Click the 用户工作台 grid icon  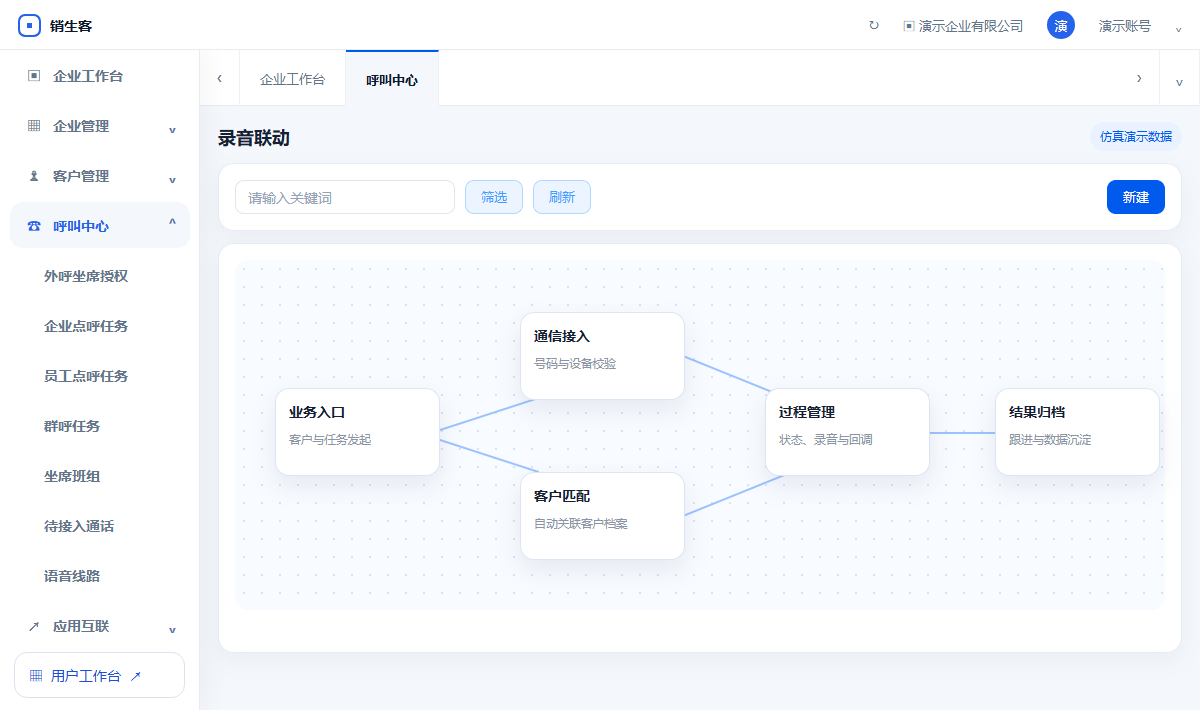(36, 676)
